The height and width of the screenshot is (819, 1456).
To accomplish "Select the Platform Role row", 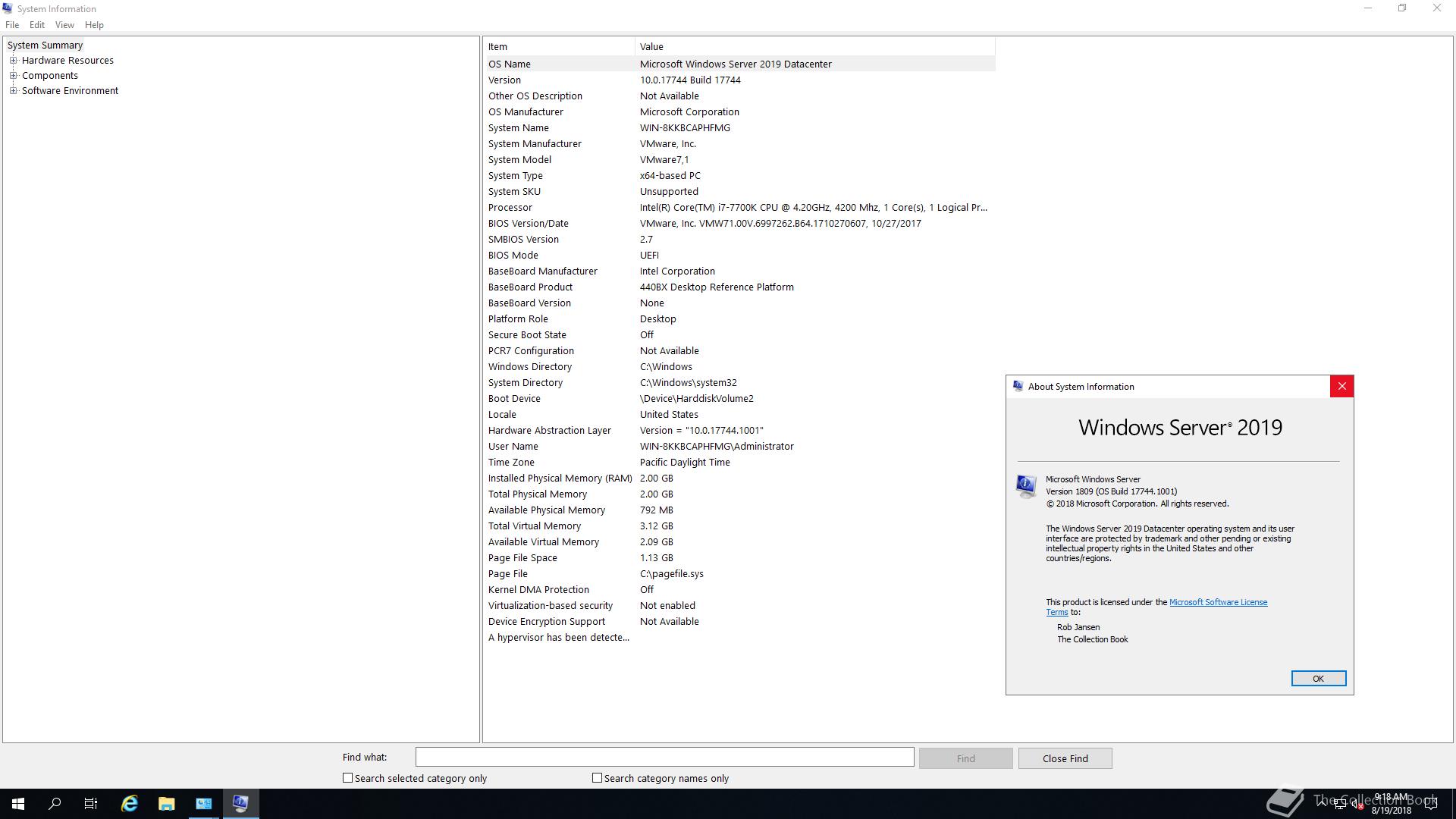I will [x=740, y=318].
